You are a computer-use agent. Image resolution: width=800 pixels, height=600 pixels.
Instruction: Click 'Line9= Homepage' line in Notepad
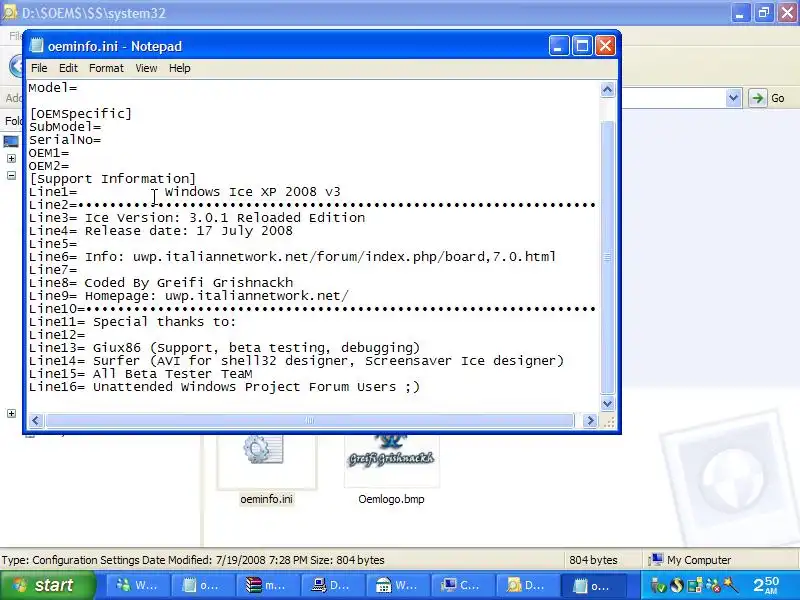(x=189, y=296)
